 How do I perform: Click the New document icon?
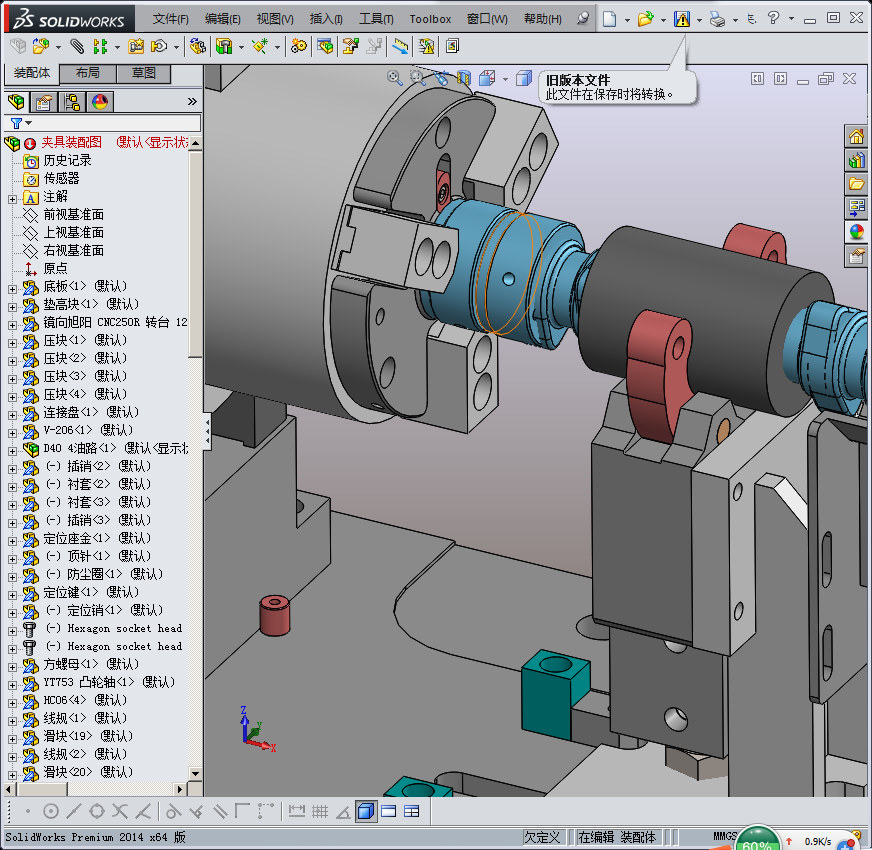click(x=610, y=19)
